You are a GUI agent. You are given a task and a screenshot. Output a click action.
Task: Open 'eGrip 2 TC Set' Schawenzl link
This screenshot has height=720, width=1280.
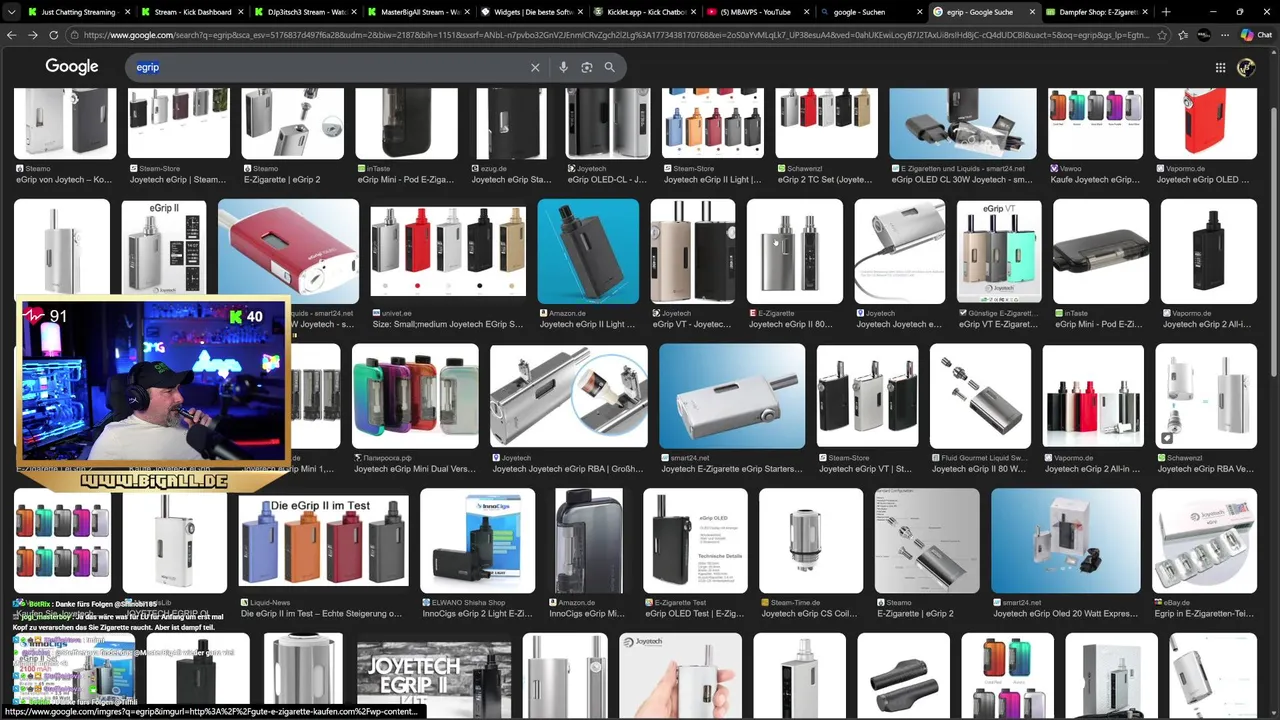pos(824,180)
